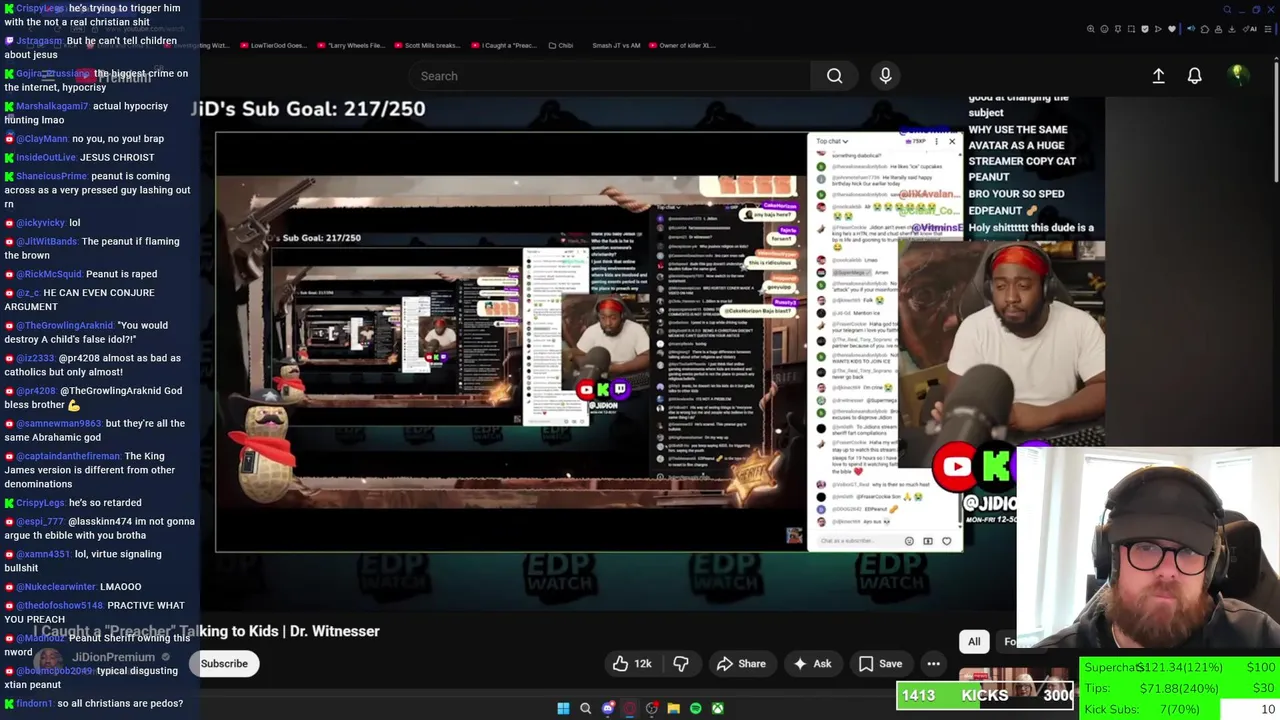Open browser downloads icon

pyautogui.click(x=1232, y=29)
